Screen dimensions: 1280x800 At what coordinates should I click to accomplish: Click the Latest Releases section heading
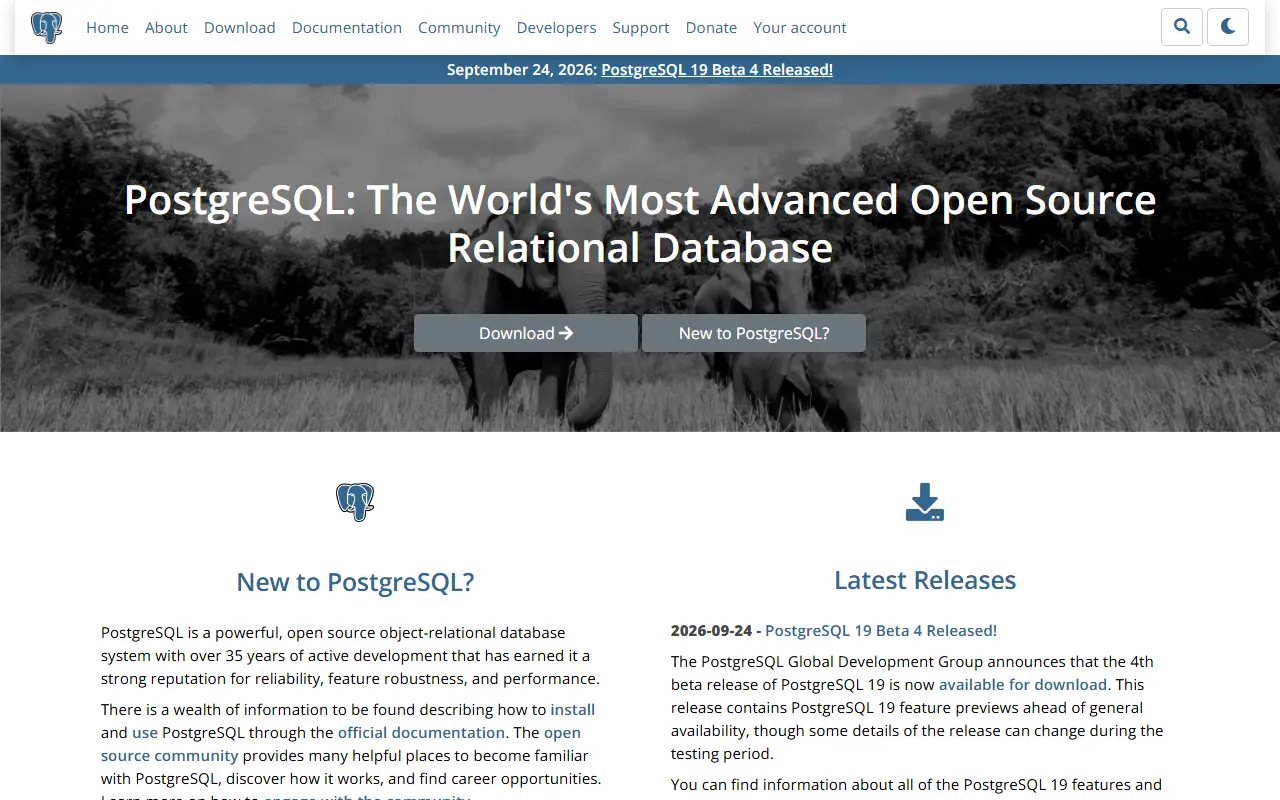(x=925, y=580)
